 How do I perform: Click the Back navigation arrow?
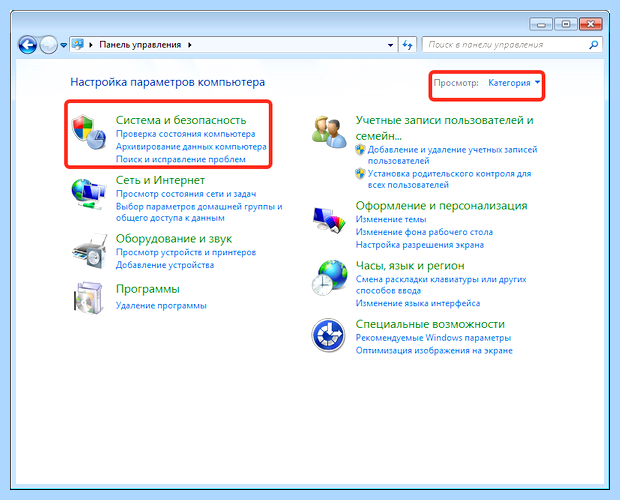(28, 45)
